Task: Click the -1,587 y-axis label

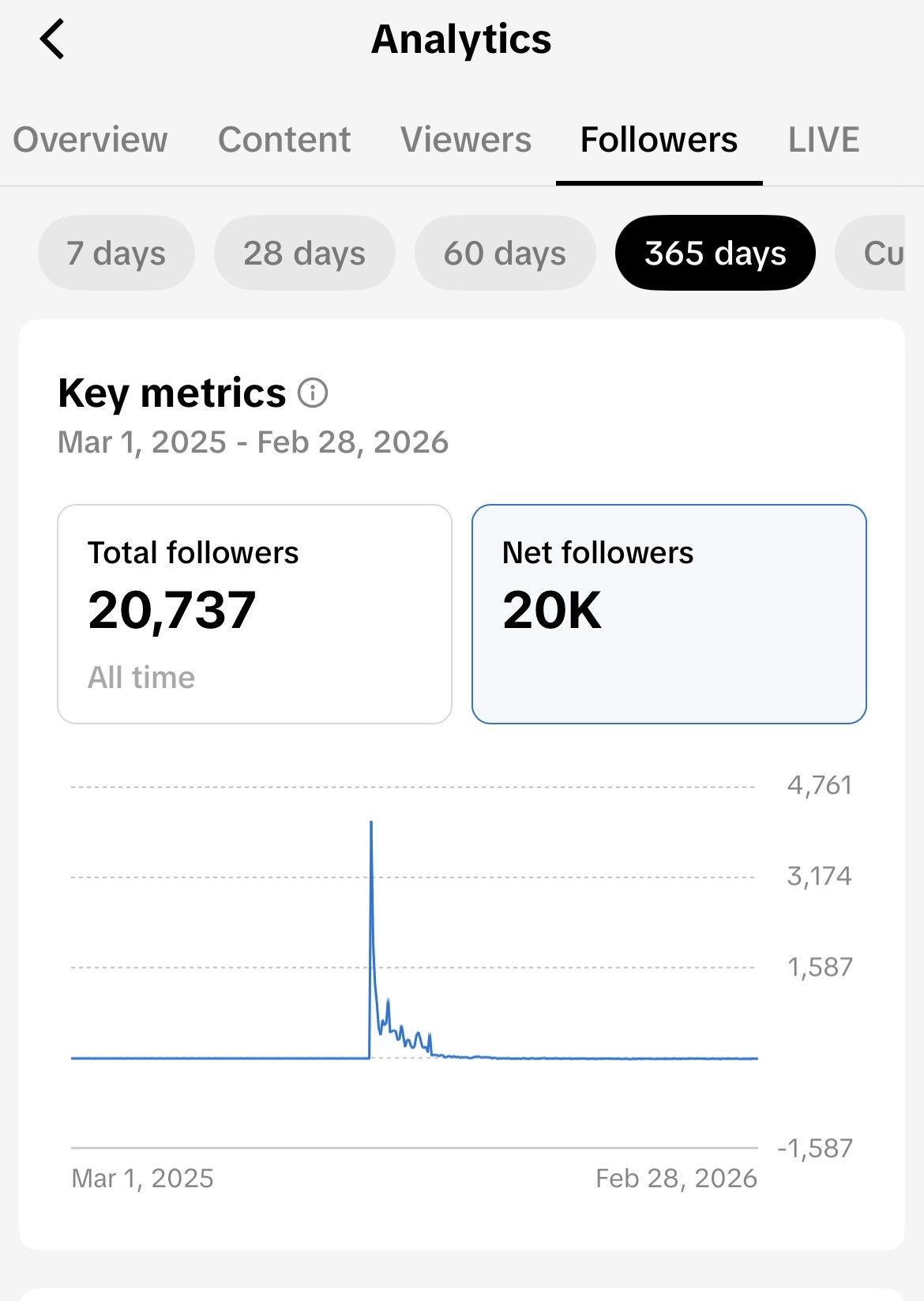Action: [815, 1148]
